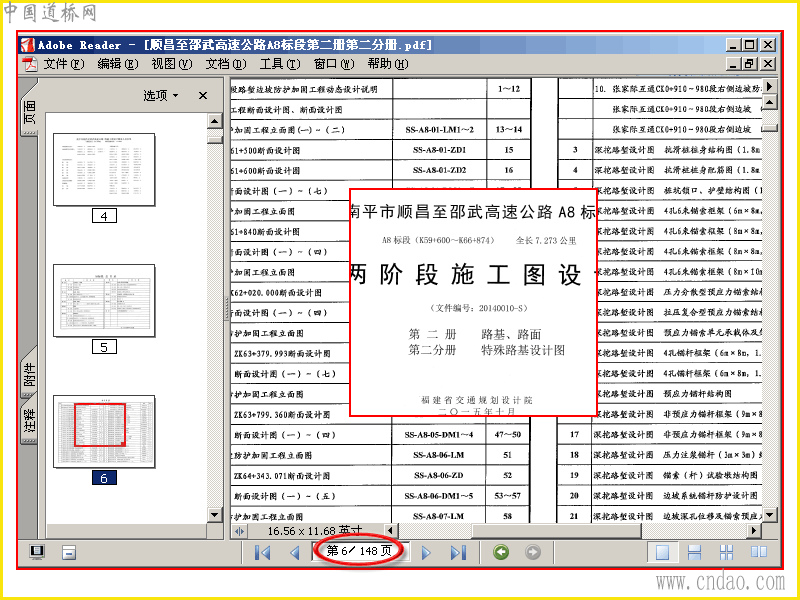Viewport: 800px width, 600px height.
Task: Open page 4 thumbnail
Action: coord(104,170)
